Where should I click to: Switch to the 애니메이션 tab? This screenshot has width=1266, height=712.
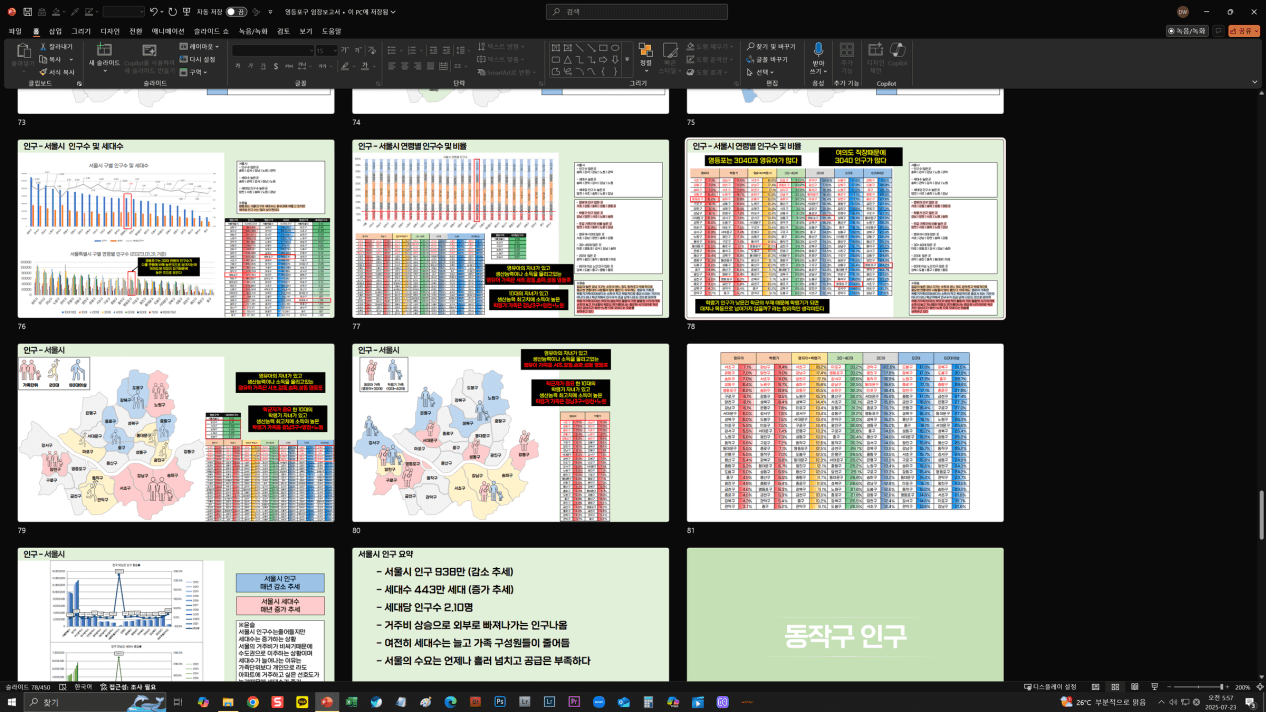[168, 31]
